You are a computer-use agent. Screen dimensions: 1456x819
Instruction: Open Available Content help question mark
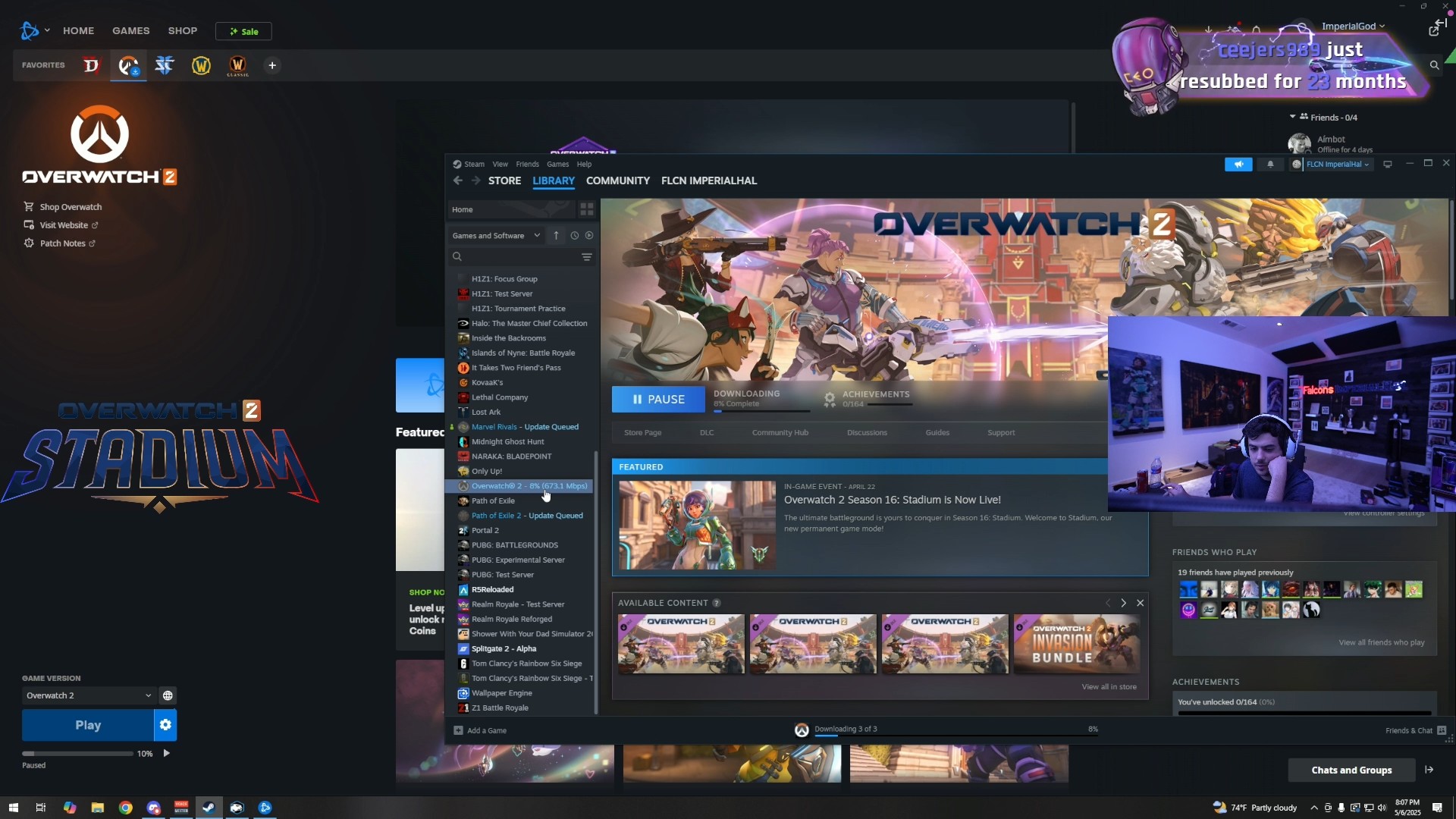coord(717,603)
